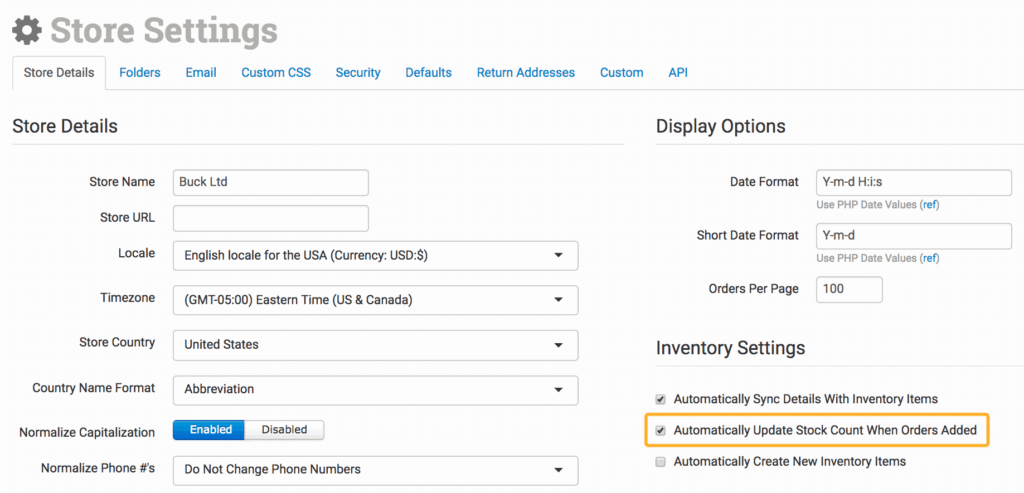Click the ref link under Date Format
Screen dimensions: 1024x493
tap(929, 205)
